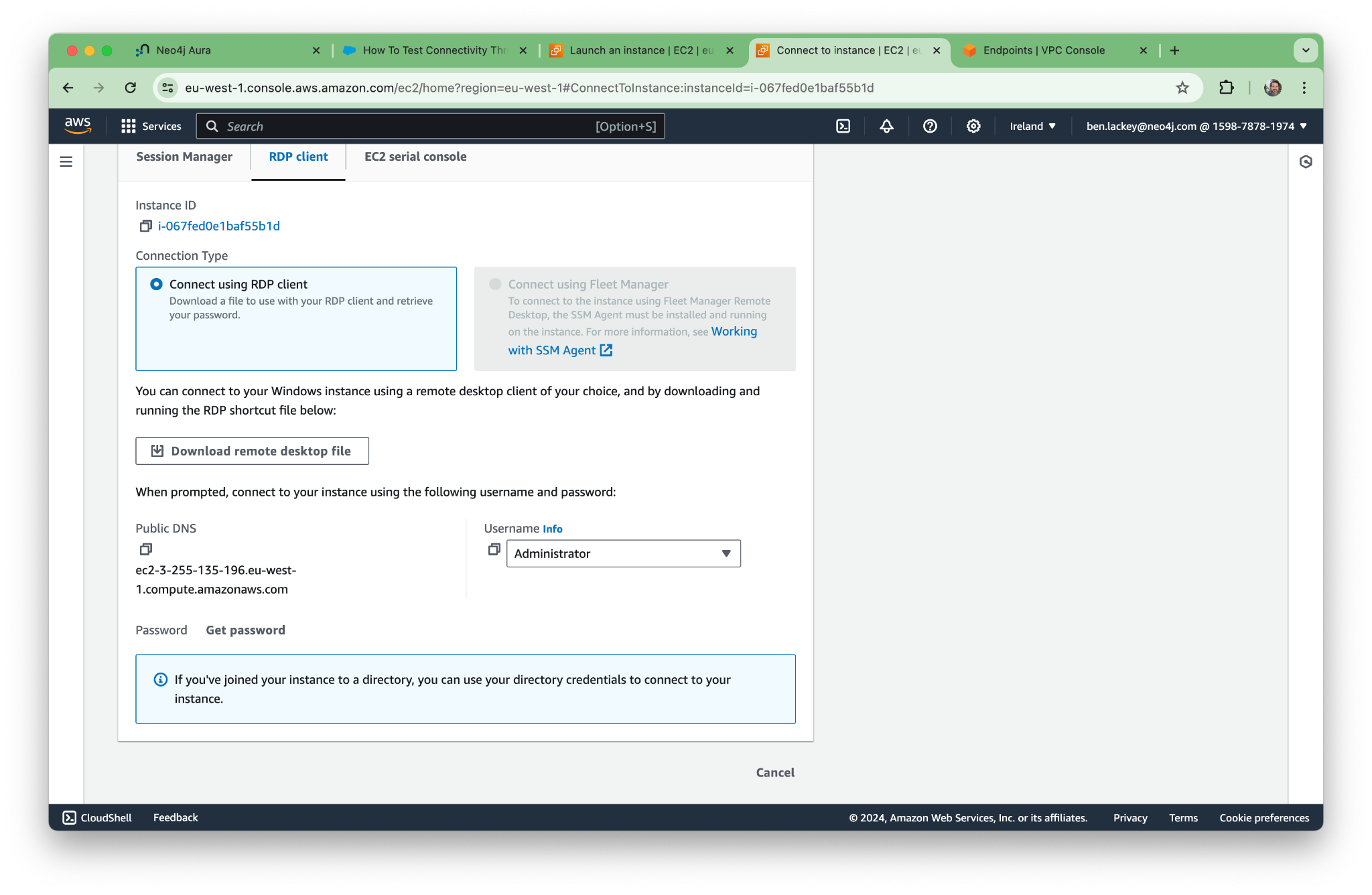Image resolution: width=1372 pixels, height=895 pixels.
Task: Open the Username Info link
Action: (552, 529)
